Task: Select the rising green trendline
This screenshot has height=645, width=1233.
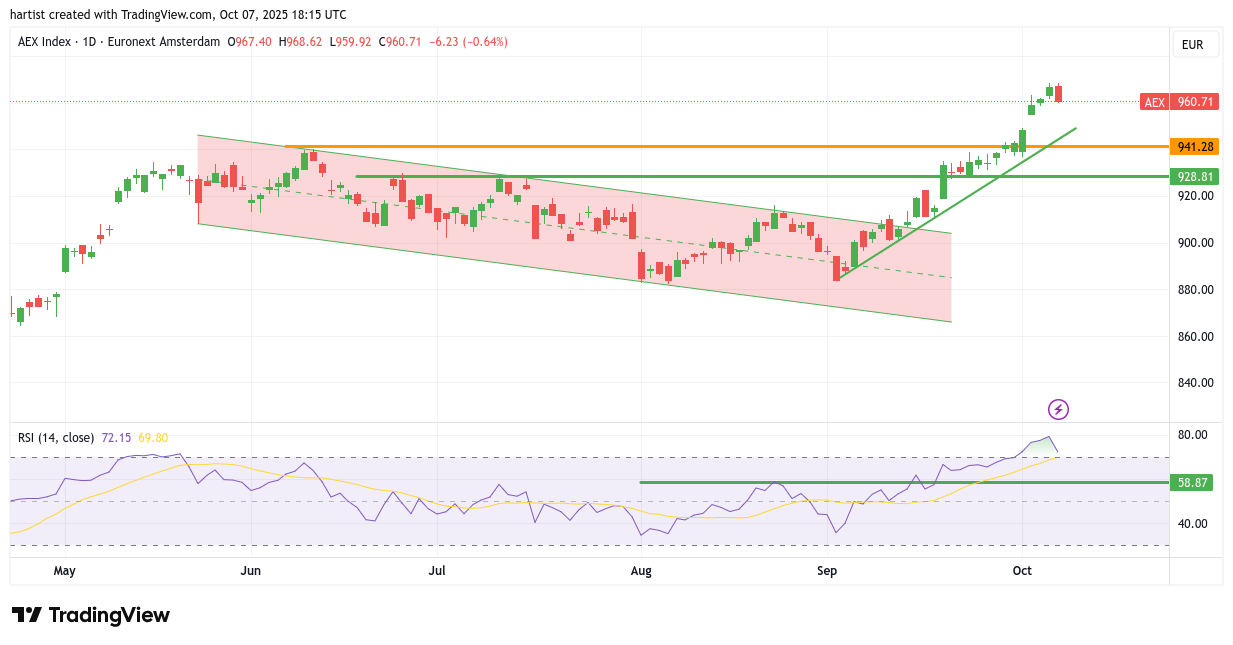Action: click(960, 201)
